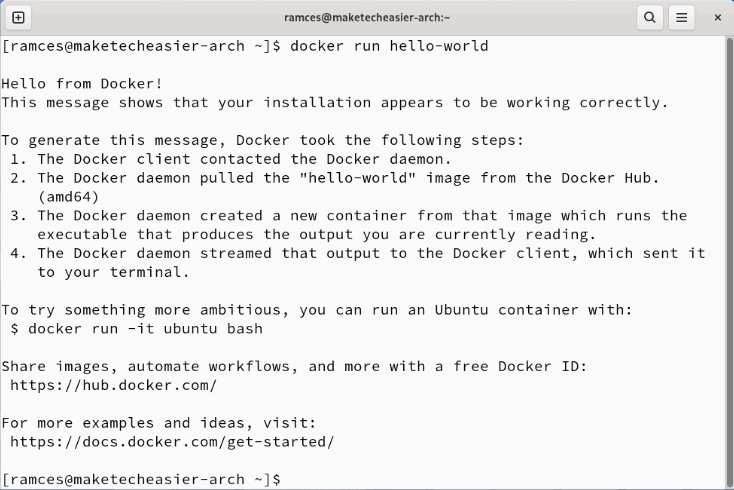Click the 'For more examples and ideas' line
Image resolution: width=734 pixels, height=490 pixels.
coord(159,422)
